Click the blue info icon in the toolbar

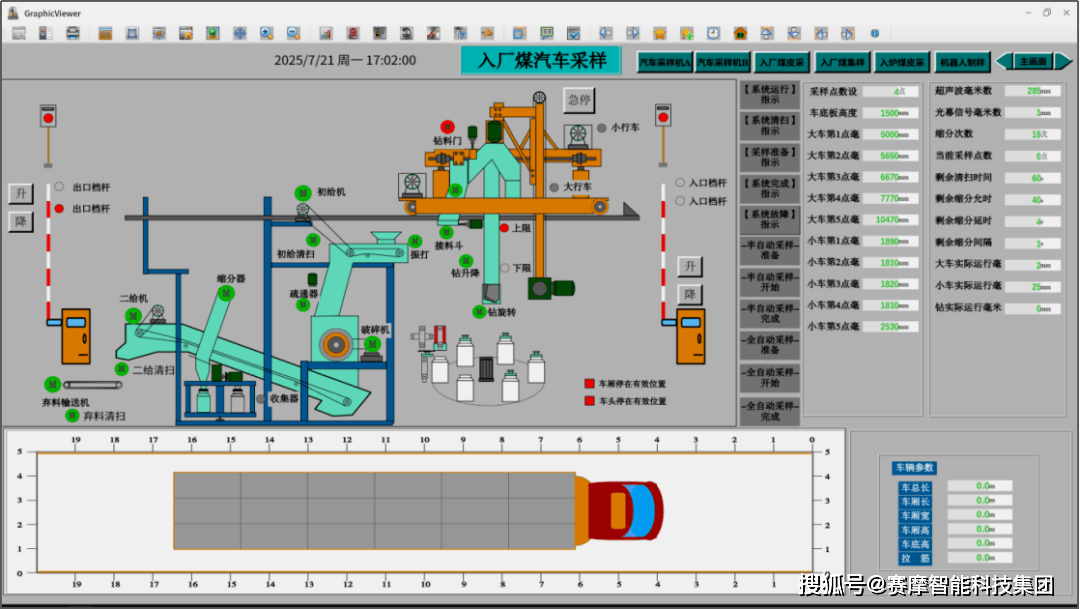pyautogui.click(x=874, y=33)
